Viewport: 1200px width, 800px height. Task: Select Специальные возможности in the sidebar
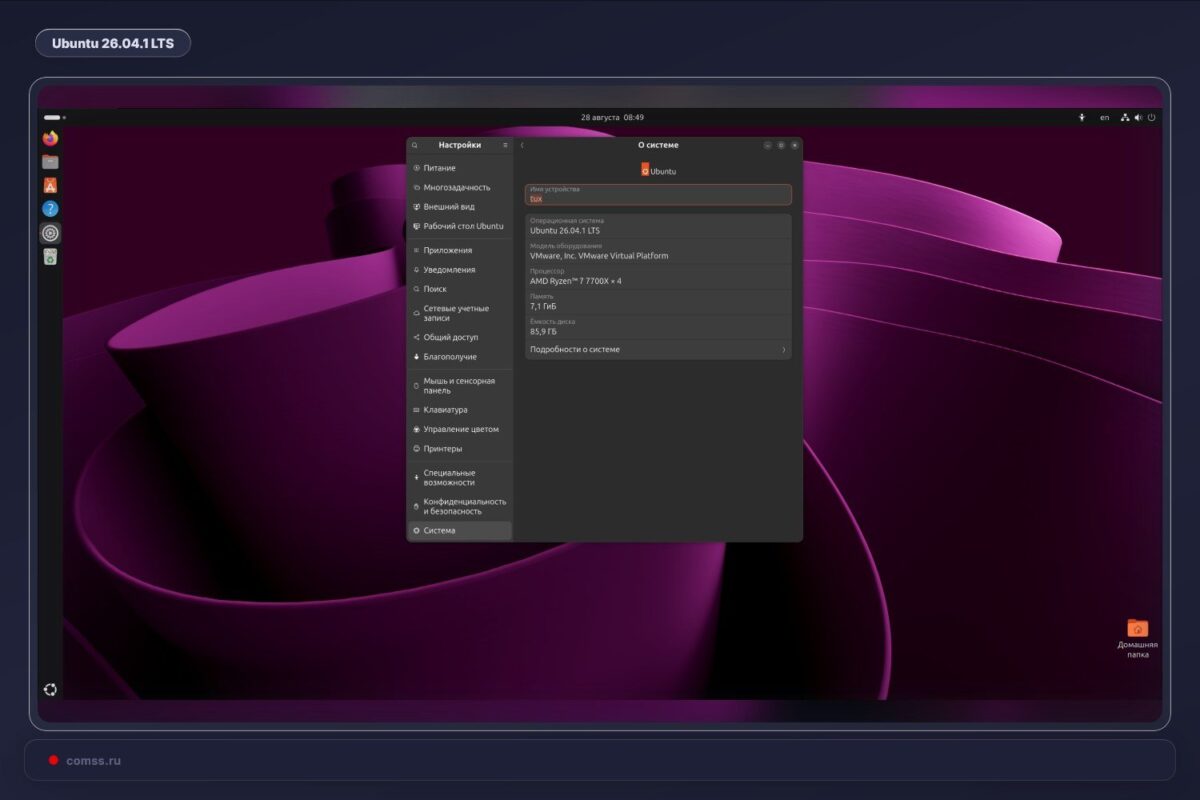(x=460, y=477)
